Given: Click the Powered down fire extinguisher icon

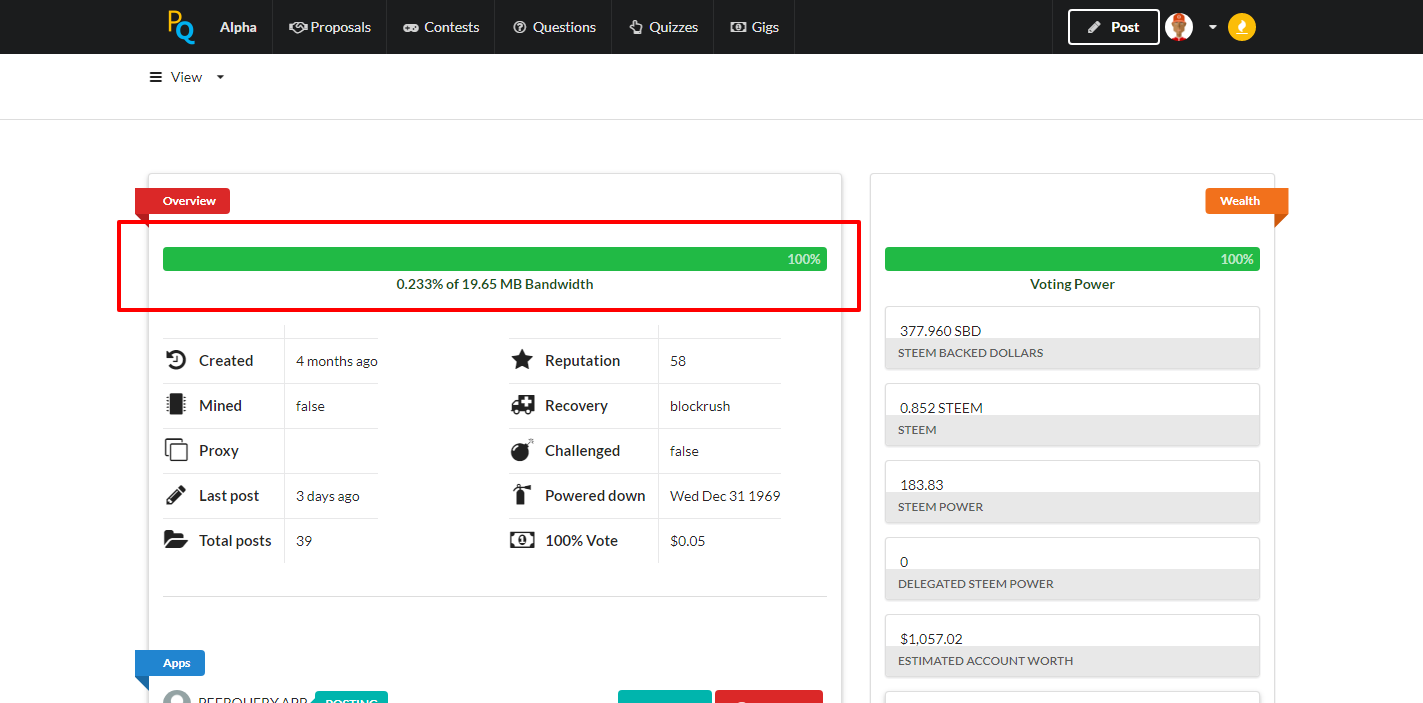Looking at the screenshot, I should (x=522, y=495).
